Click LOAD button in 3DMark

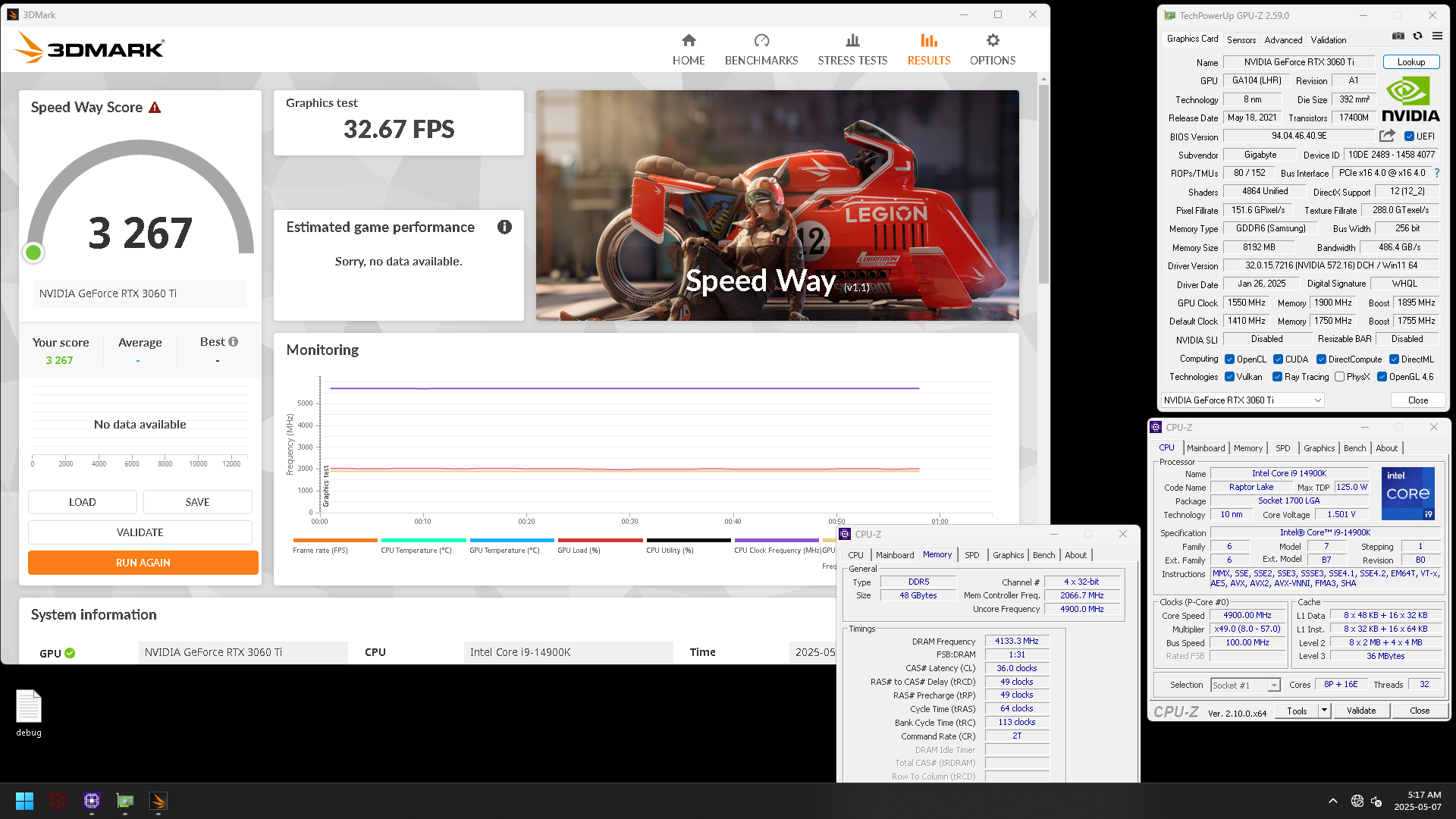(83, 502)
